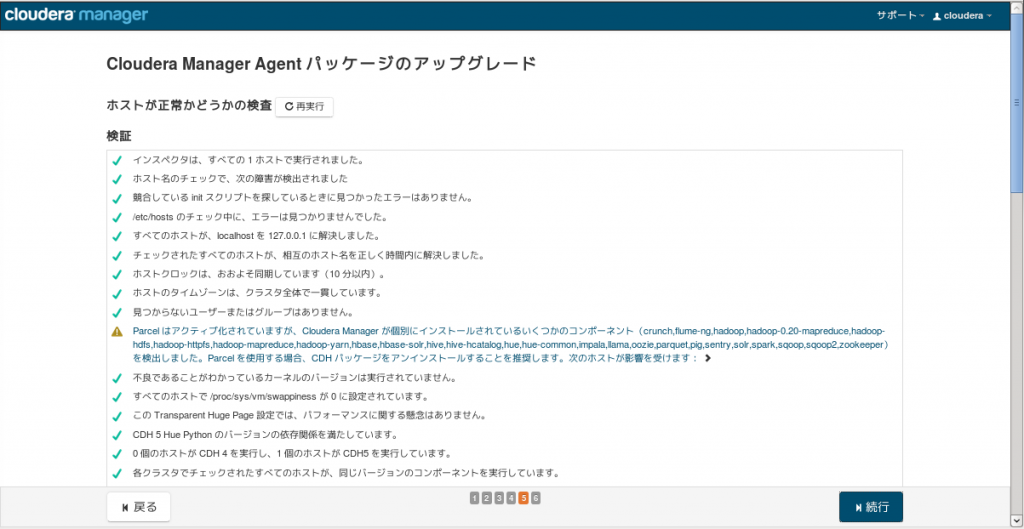1024x529 pixels.
Task: Click the 再実行 rerun button
Action: point(304,106)
